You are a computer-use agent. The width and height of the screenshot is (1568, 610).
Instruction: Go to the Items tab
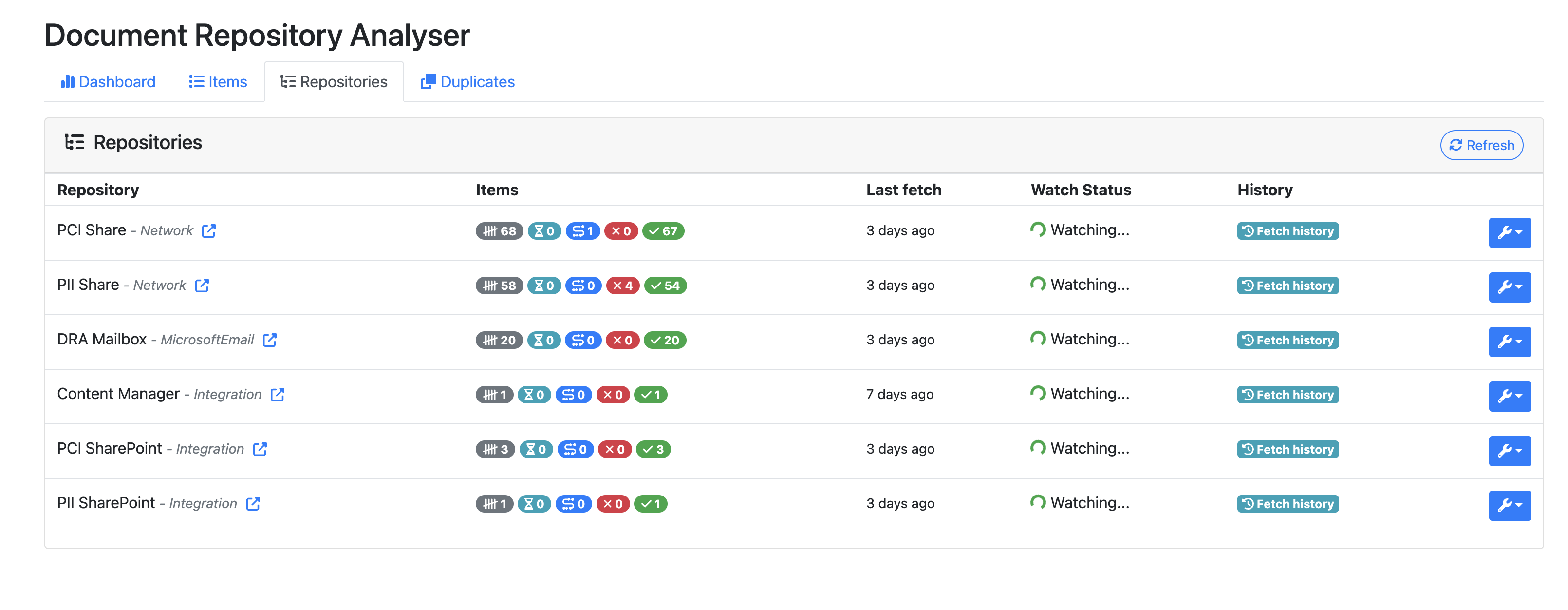(218, 81)
